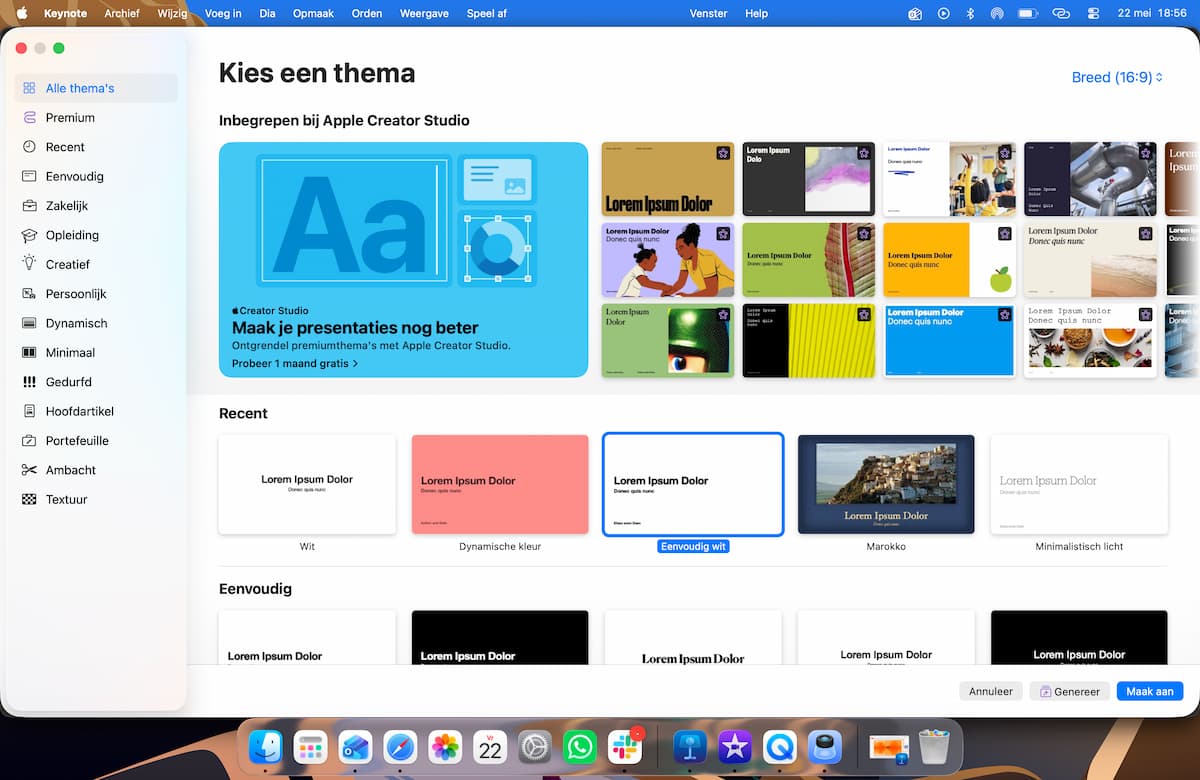Open the Voeg in menu
1200x780 pixels.
(x=222, y=13)
